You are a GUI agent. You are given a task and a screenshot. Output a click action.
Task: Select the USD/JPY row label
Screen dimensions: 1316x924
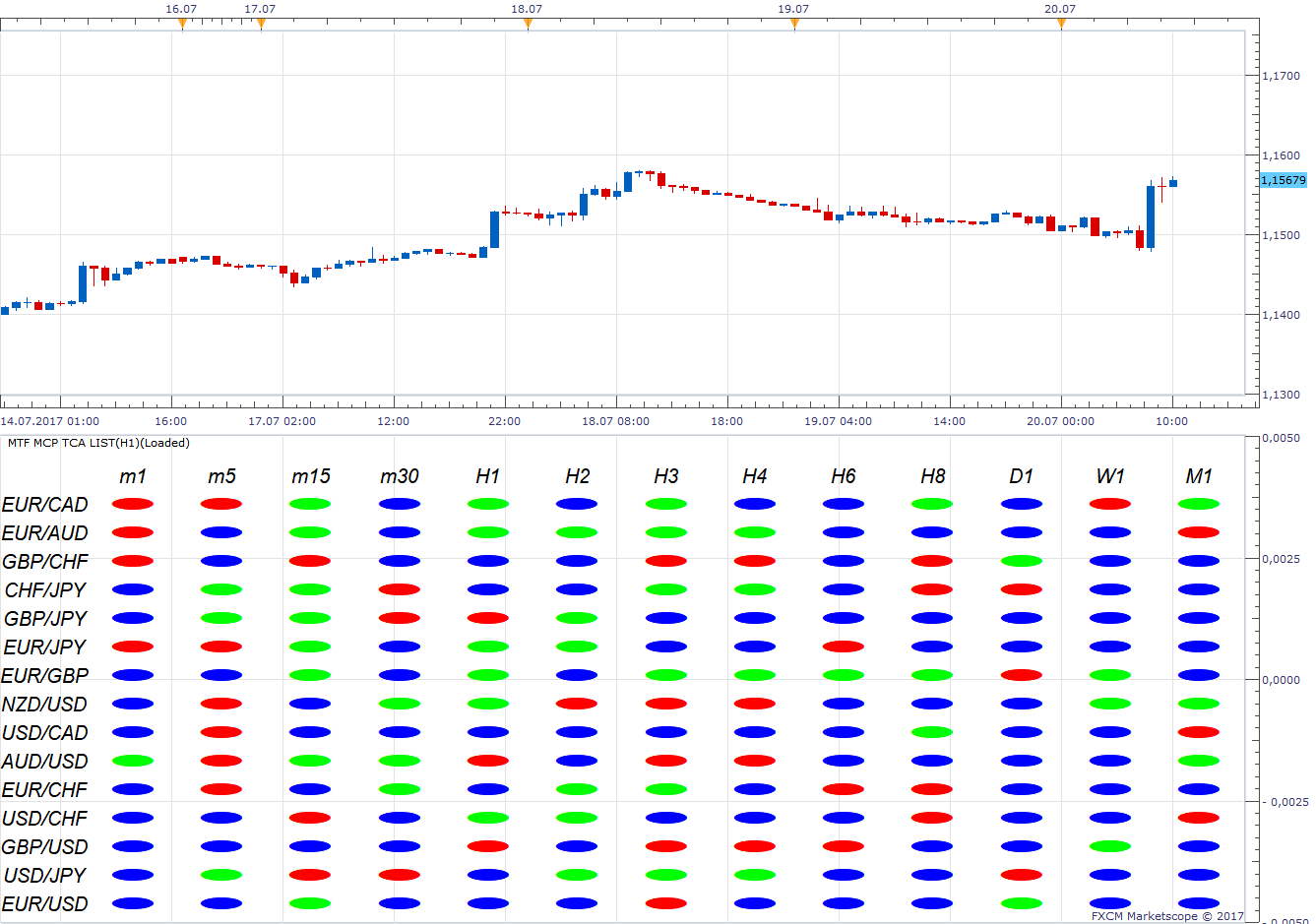pyautogui.click(x=45, y=876)
